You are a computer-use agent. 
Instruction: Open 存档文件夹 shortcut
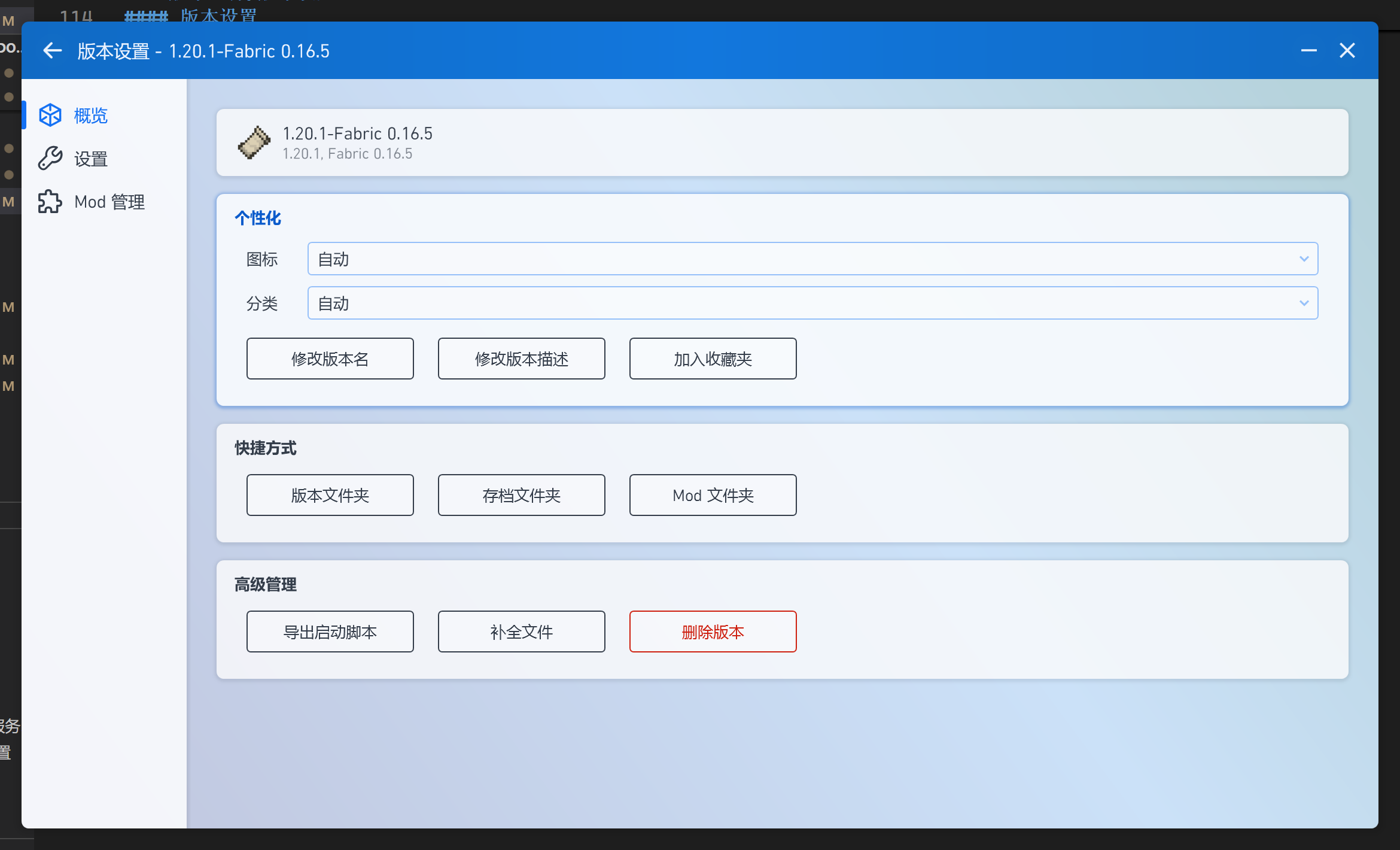pyautogui.click(x=521, y=495)
